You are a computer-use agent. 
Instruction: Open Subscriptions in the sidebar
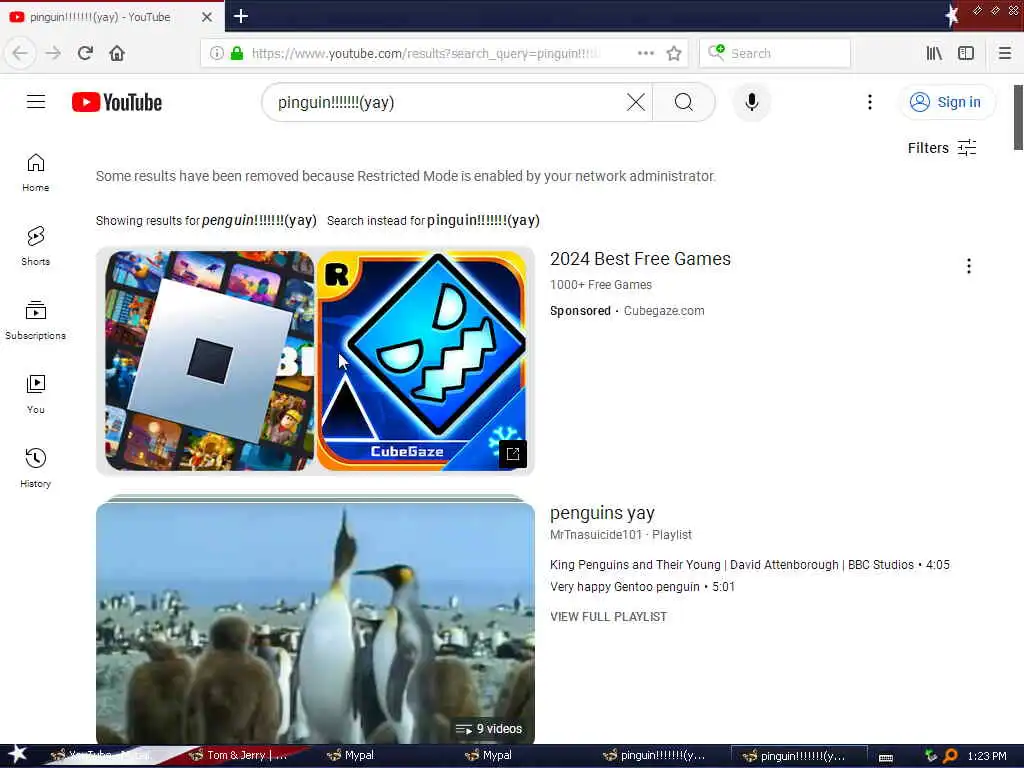tap(36, 320)
